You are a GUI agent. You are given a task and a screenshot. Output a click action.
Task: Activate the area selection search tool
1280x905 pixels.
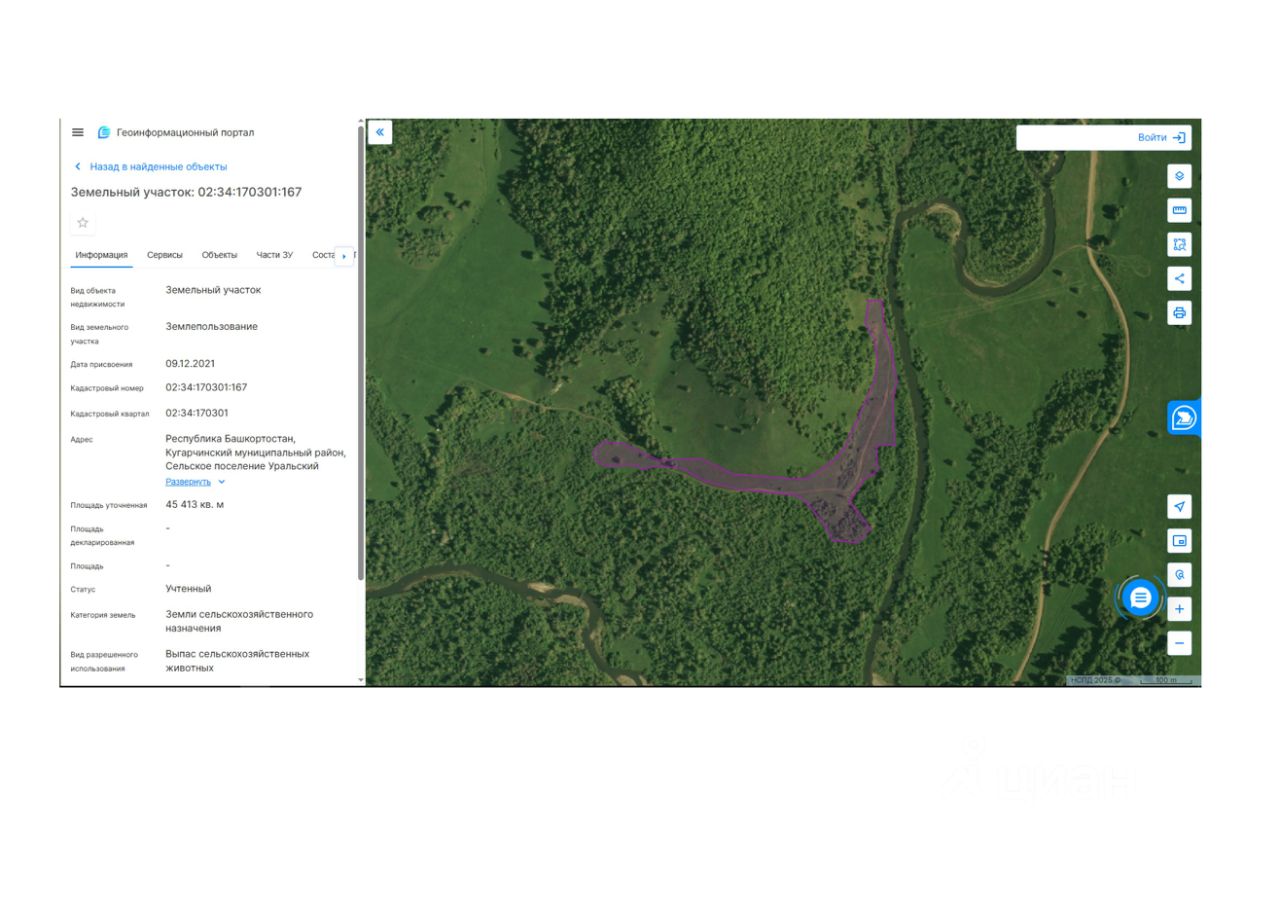pos(1179,244)
